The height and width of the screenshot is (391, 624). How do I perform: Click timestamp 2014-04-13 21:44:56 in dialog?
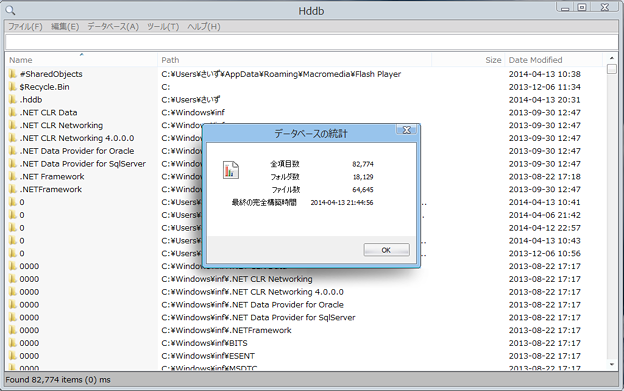(x=341, y=202)
